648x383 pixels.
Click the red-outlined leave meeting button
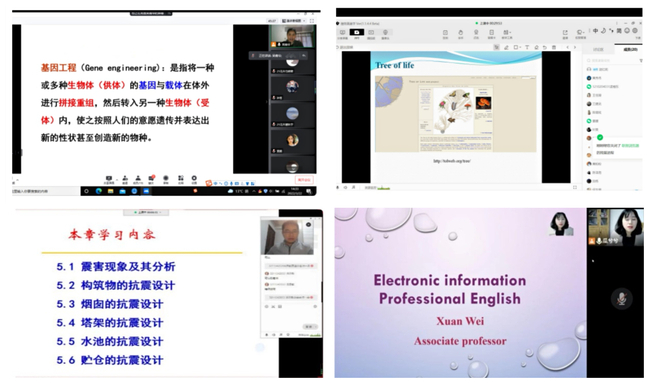(x=304, y=180)
